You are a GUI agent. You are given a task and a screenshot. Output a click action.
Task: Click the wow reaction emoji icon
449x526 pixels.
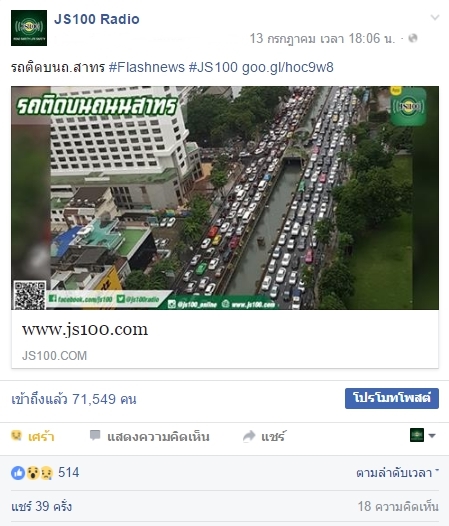coord(33,473)
